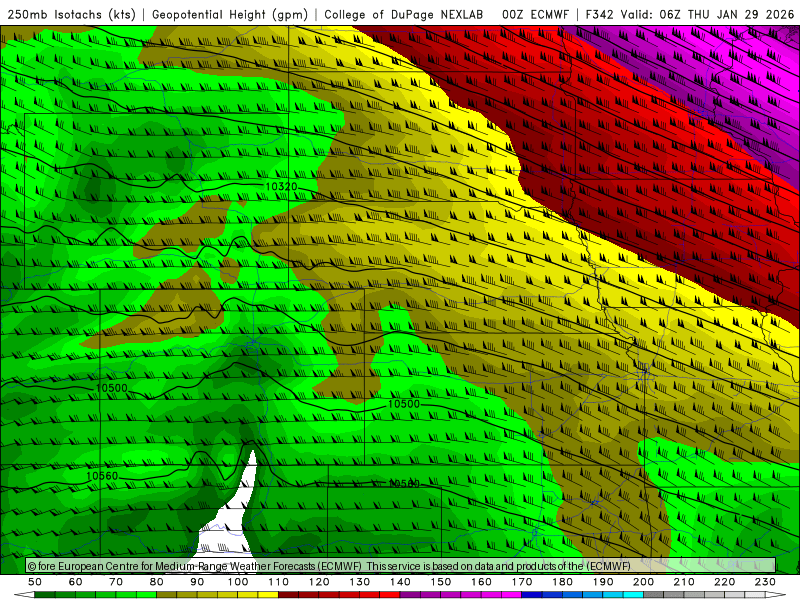The height and width of the screenshot is (600, 800).
Task: Click the "140" legend value
Action: point(400,582)
